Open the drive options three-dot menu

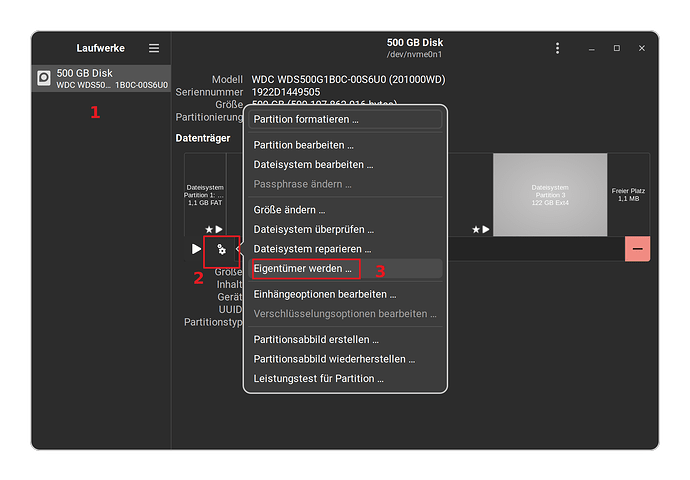click(558, 48)
